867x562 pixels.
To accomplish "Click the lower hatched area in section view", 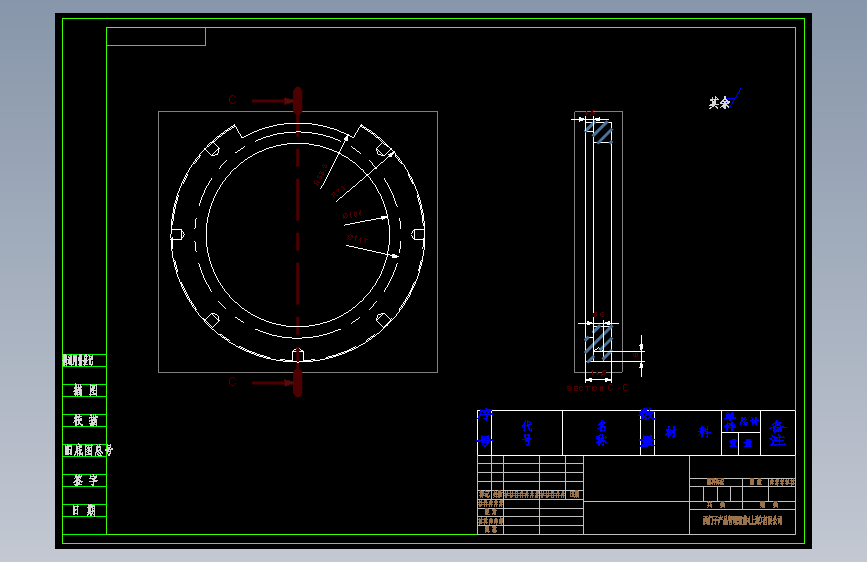I will [599, 342].
